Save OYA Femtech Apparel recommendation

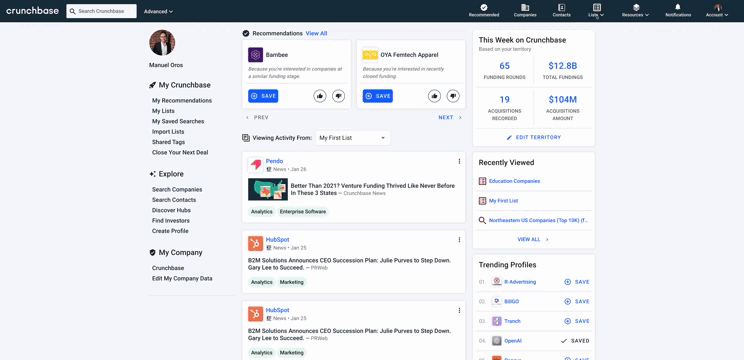click(378, 96)
